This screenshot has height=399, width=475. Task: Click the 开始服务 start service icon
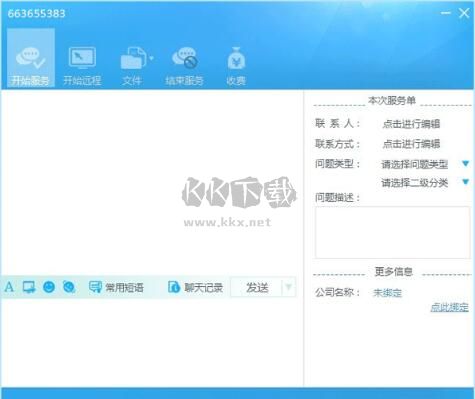31,58
